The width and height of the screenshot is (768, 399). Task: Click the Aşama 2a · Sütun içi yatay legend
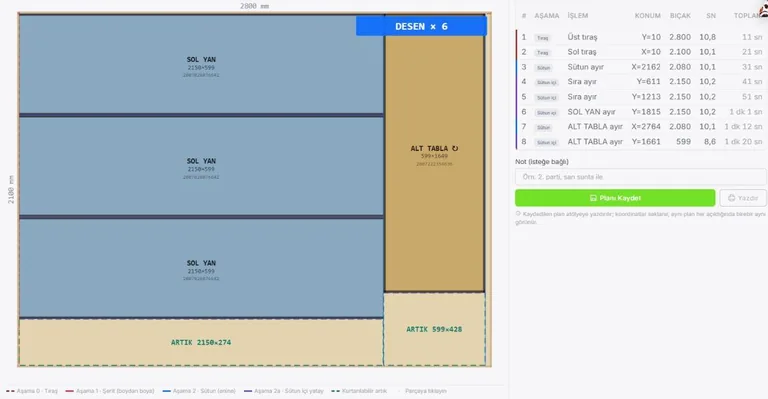click(x=284, y=391)
